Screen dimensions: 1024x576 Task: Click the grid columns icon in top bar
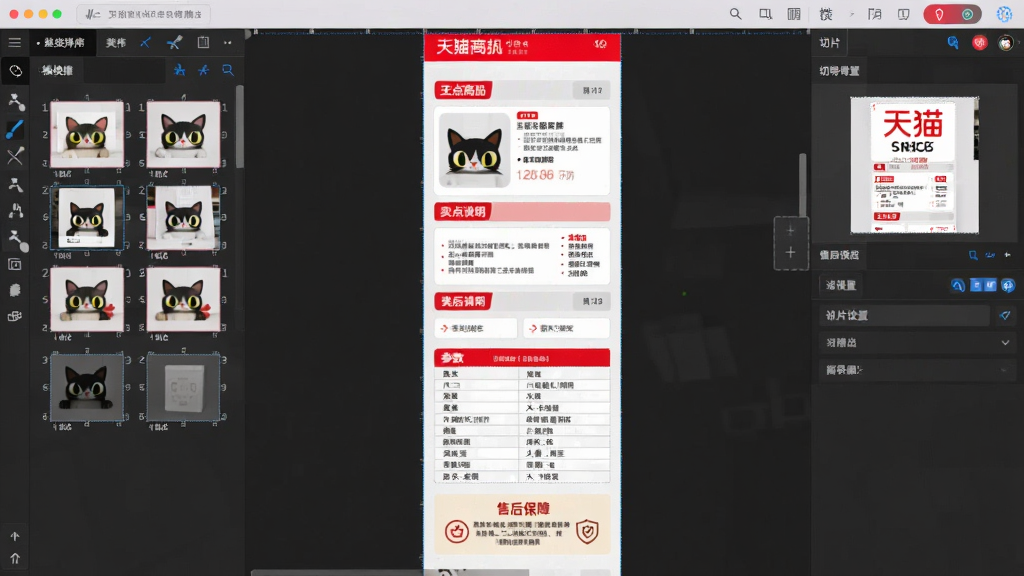(x=794, y=14)
